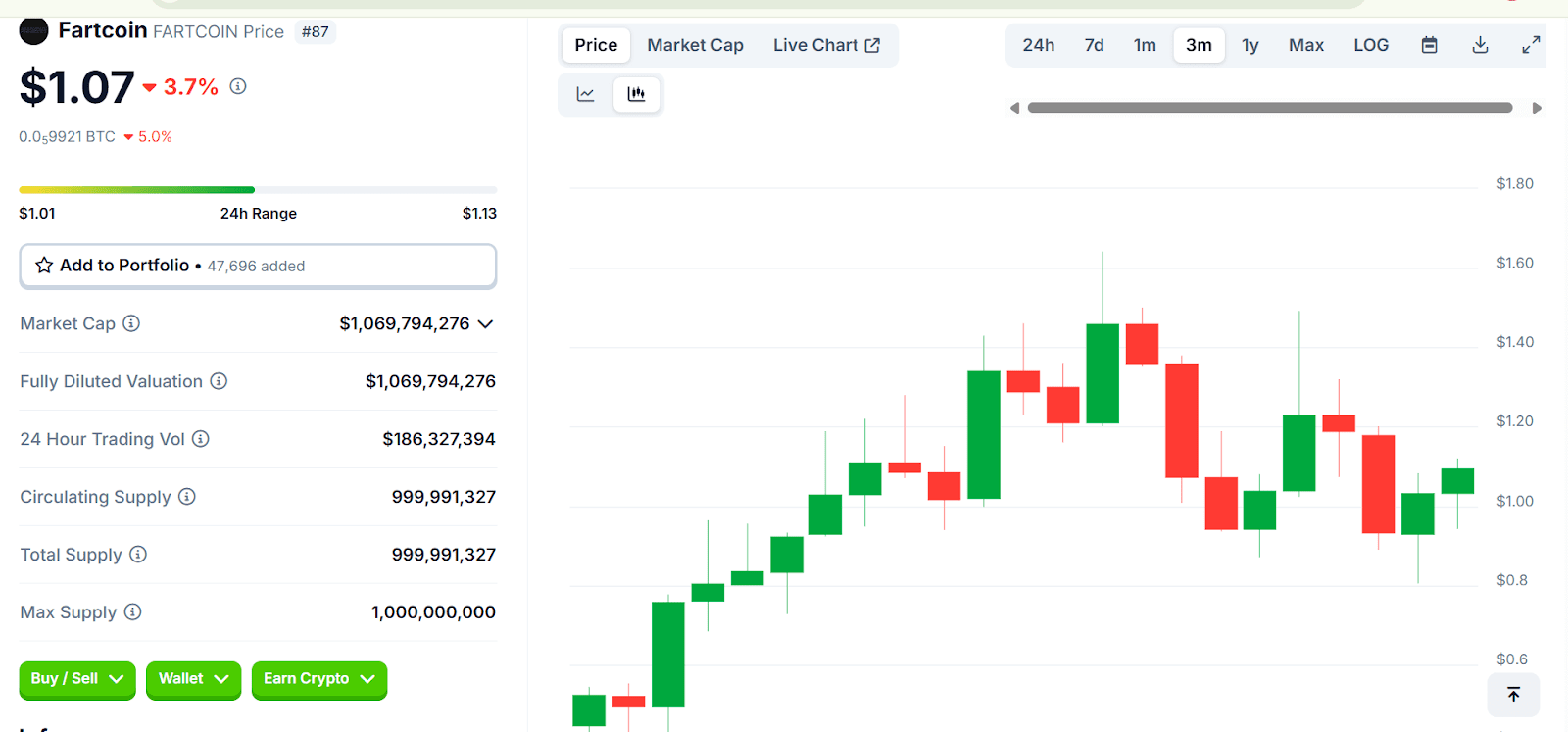Click the Total Supply label
The height and width of the screenshot is (732, 1568).
coord(71,555)
